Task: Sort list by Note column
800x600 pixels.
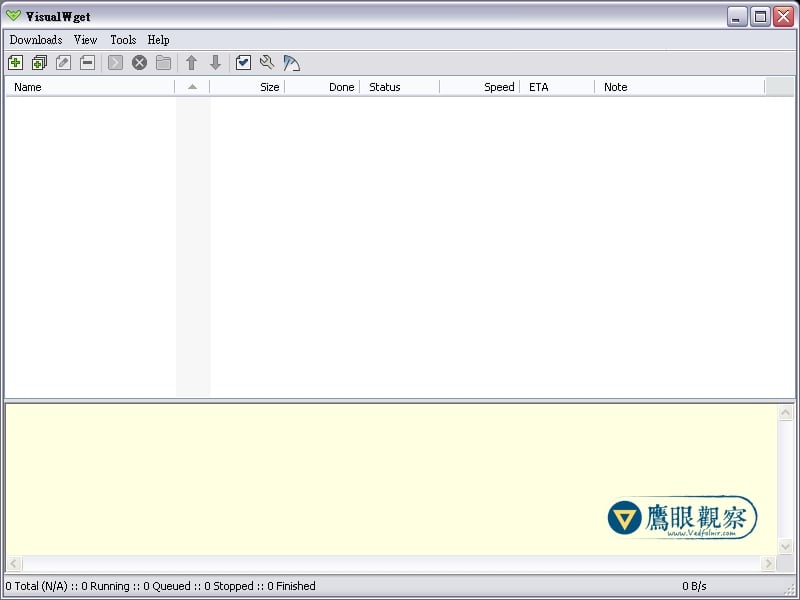Action: tap(680, 87)
